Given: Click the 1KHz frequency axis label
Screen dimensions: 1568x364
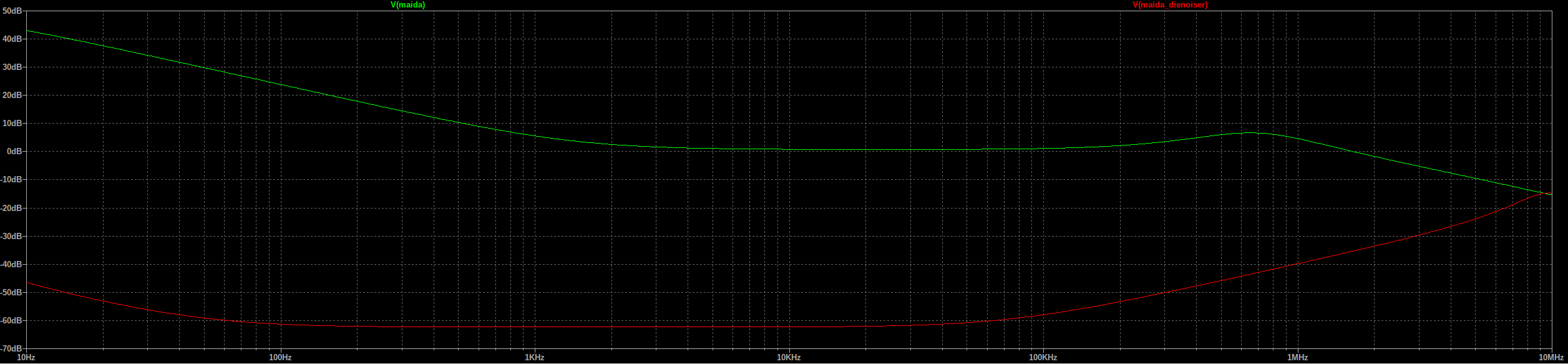Looking at the screenshot, I should pos(535,358).
